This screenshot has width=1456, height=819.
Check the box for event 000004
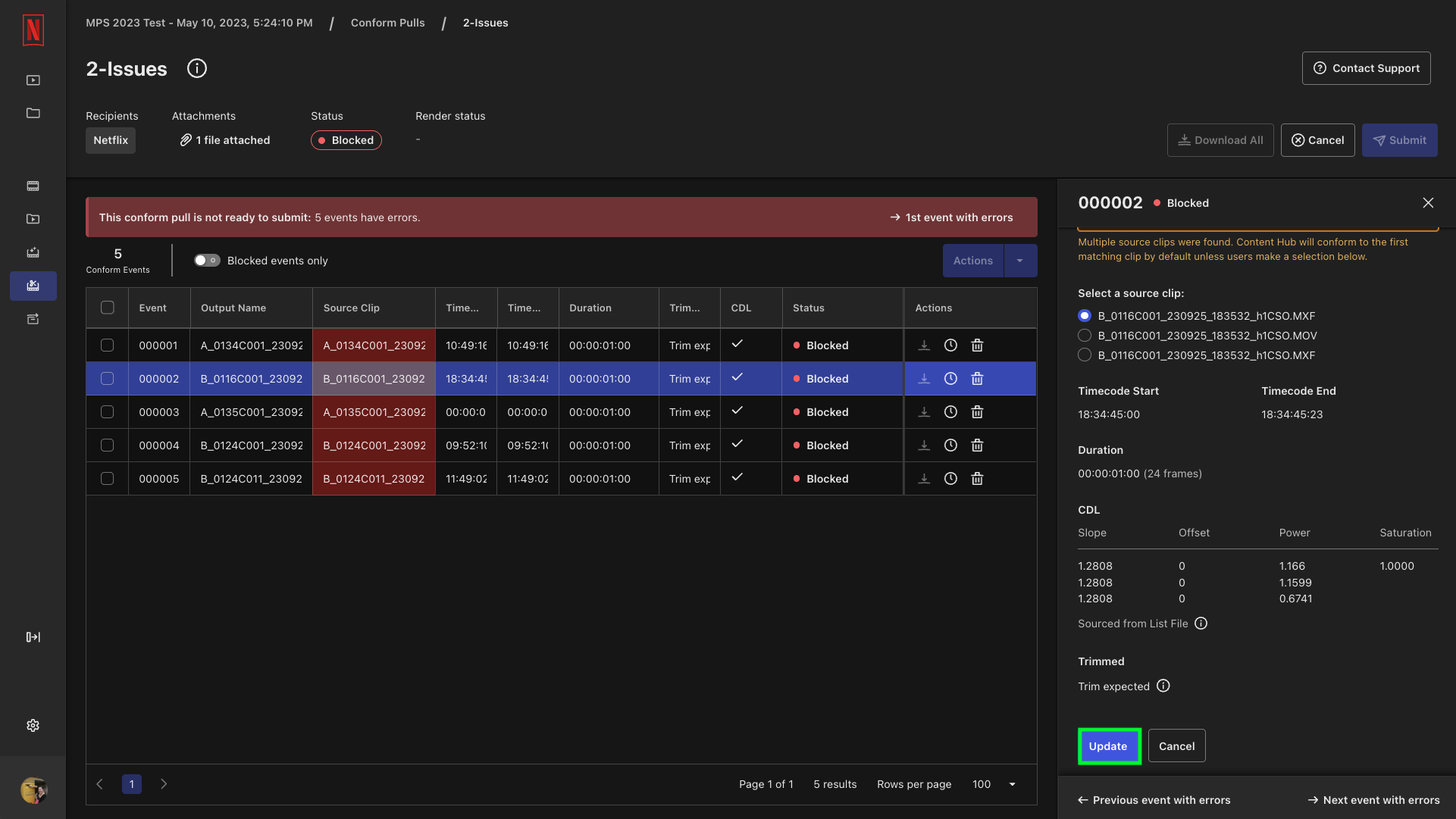coord(108,445)
